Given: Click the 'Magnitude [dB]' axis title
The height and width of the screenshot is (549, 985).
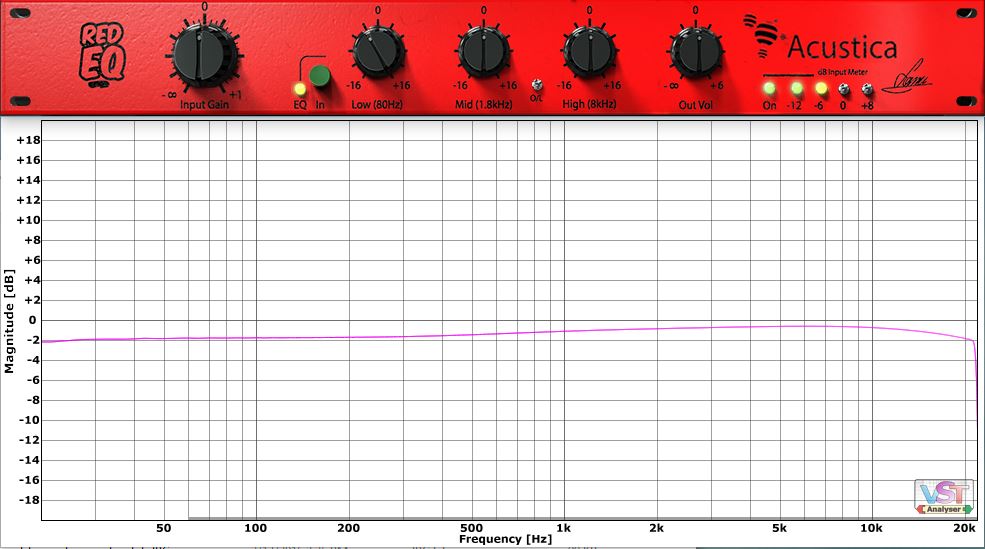Looking at the screenshot, I should [9, 321].
